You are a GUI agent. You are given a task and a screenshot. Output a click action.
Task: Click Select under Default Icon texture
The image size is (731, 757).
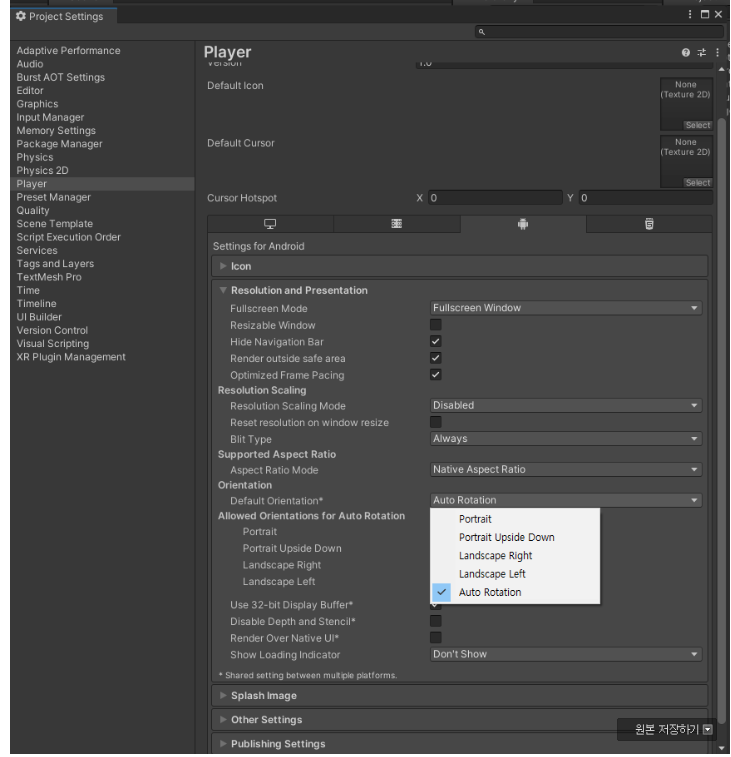pyautogui.click(x=698, y=126)
